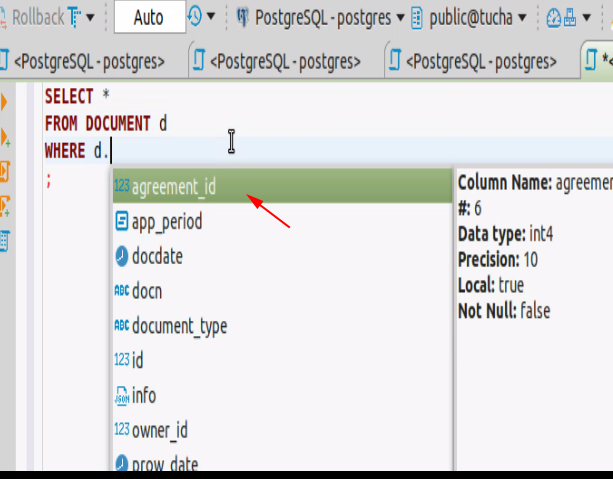613x479 pixels.
Task: Expand the transaction log dropdown arrow
Action: click(211, 17)
